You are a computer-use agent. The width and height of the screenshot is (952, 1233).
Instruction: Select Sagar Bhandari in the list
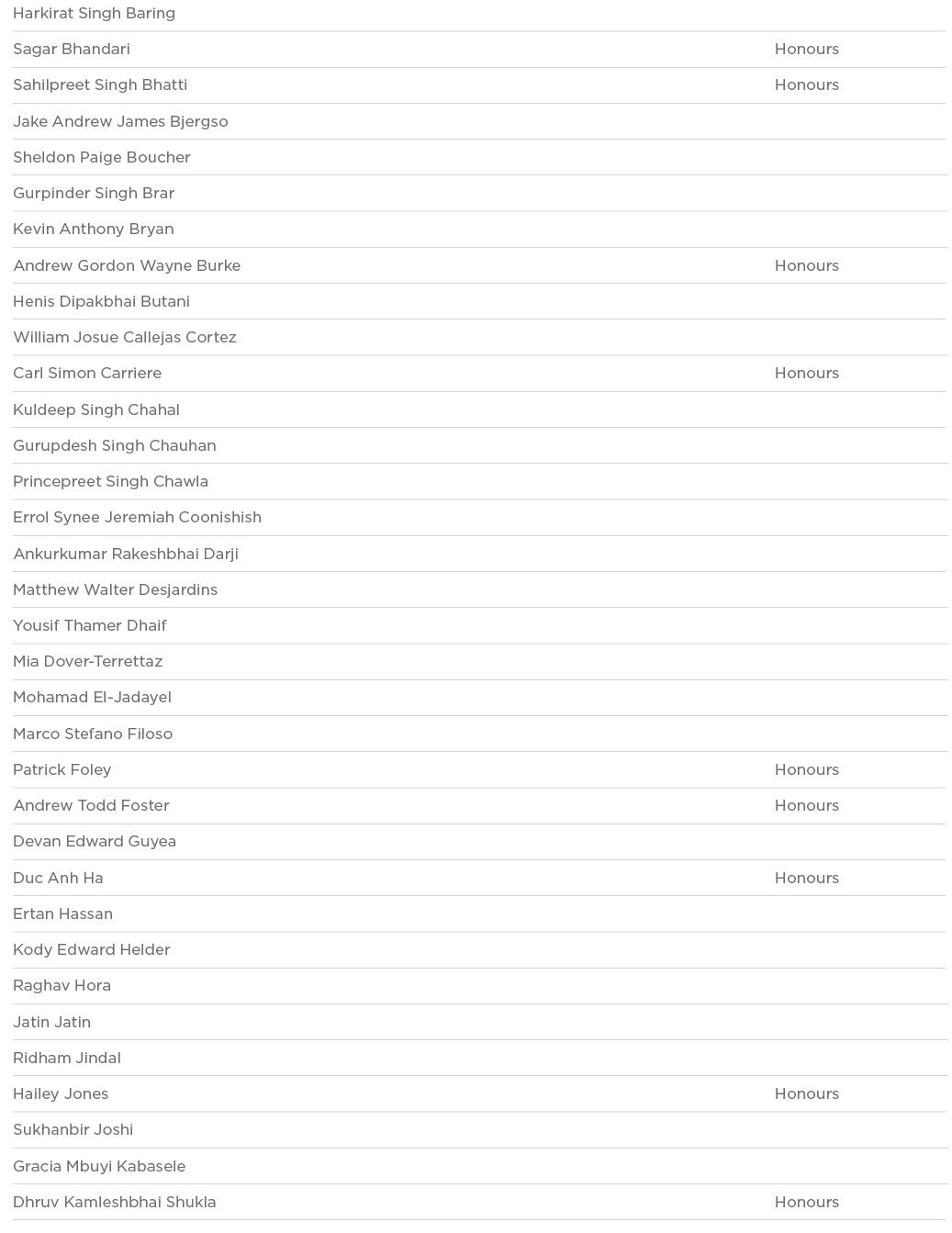pyautogui.click(x=72, y=50)
